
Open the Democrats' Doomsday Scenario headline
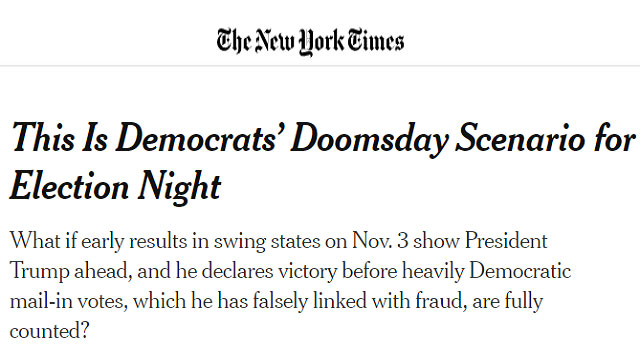pyautogui.click(x=322, y=161)
